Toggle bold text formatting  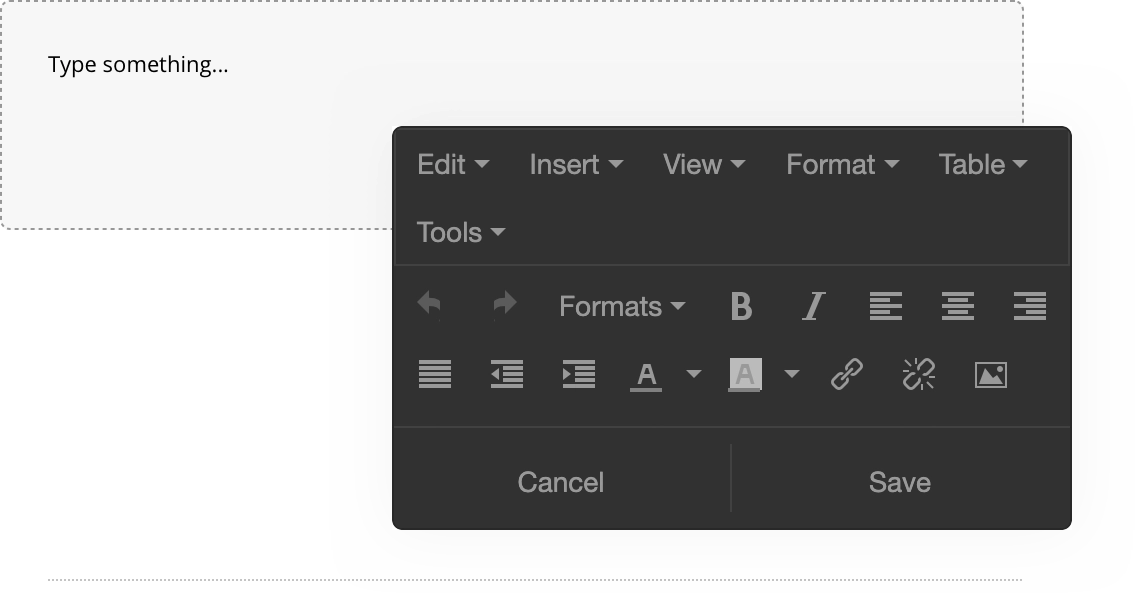741,306
